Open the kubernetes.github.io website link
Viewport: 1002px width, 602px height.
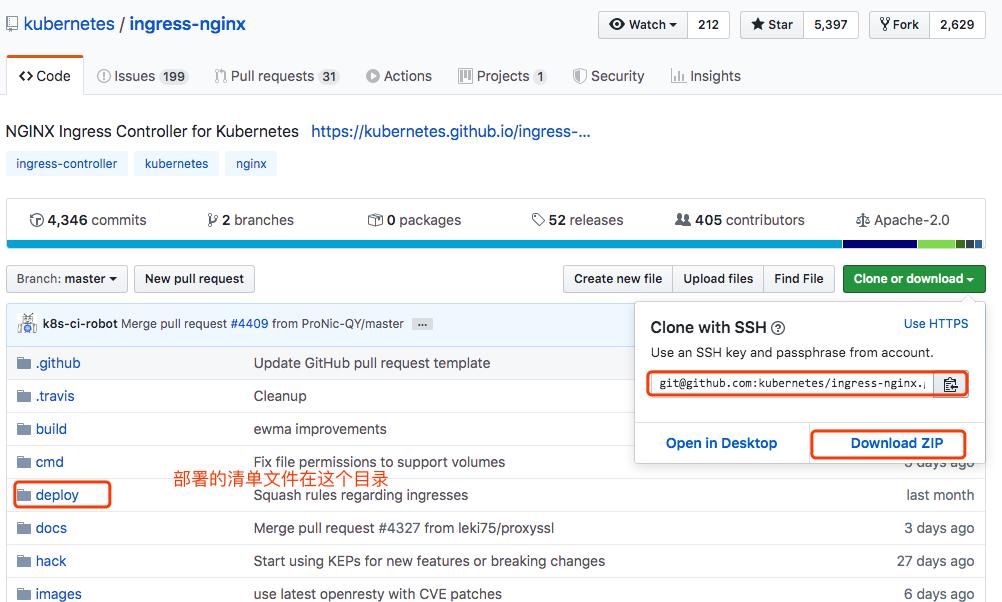451,132
